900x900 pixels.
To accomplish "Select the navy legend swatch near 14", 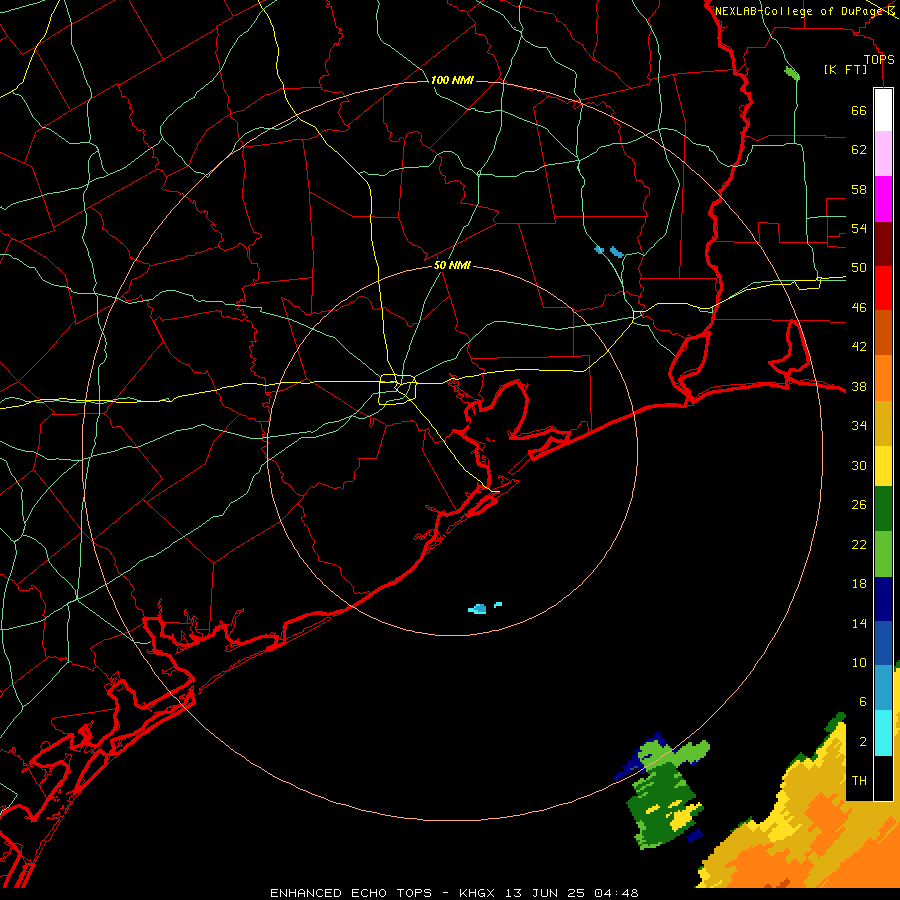I will pos(883,599).
